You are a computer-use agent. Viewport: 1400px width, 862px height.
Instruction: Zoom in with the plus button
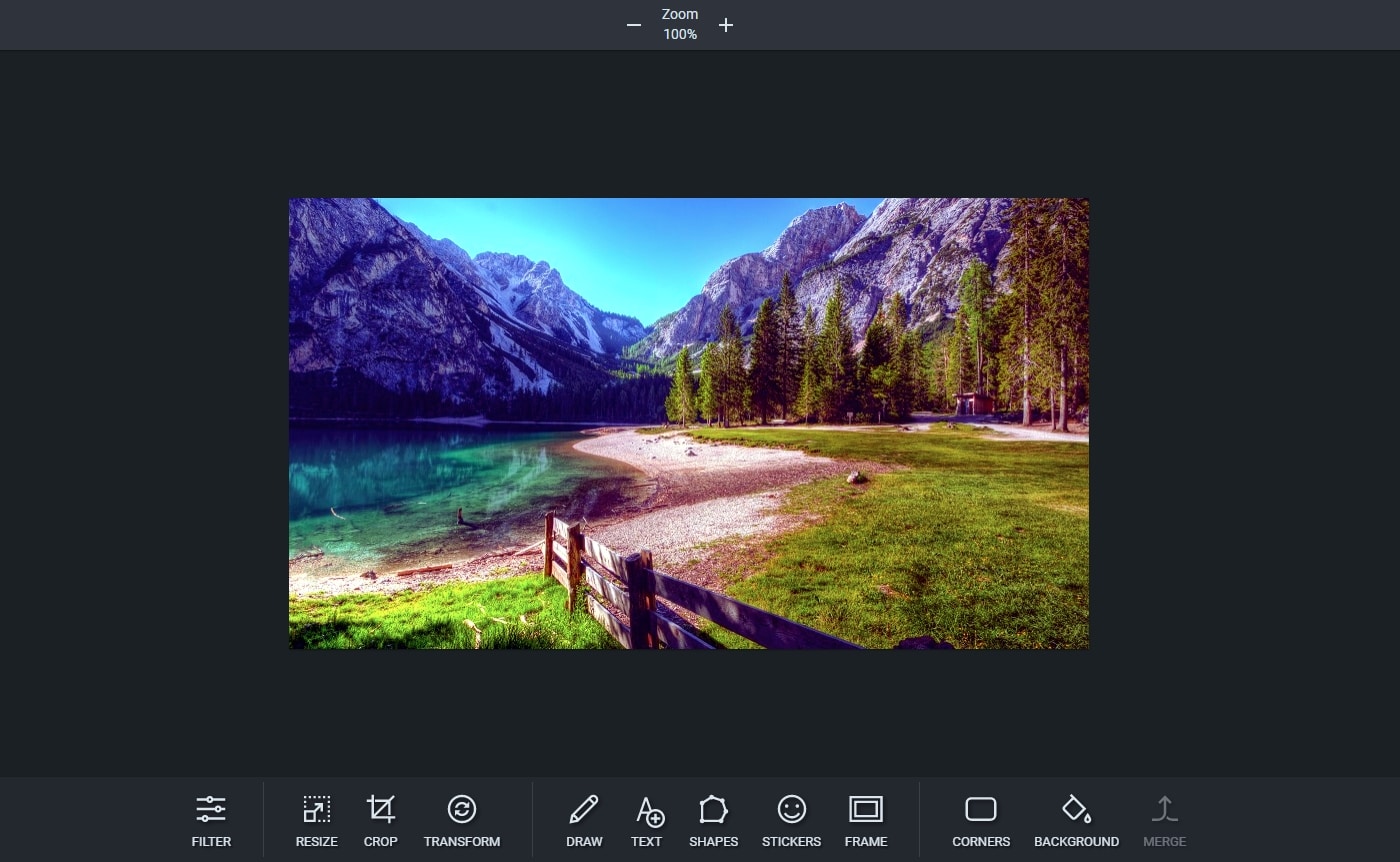click(x=726, y=25)
